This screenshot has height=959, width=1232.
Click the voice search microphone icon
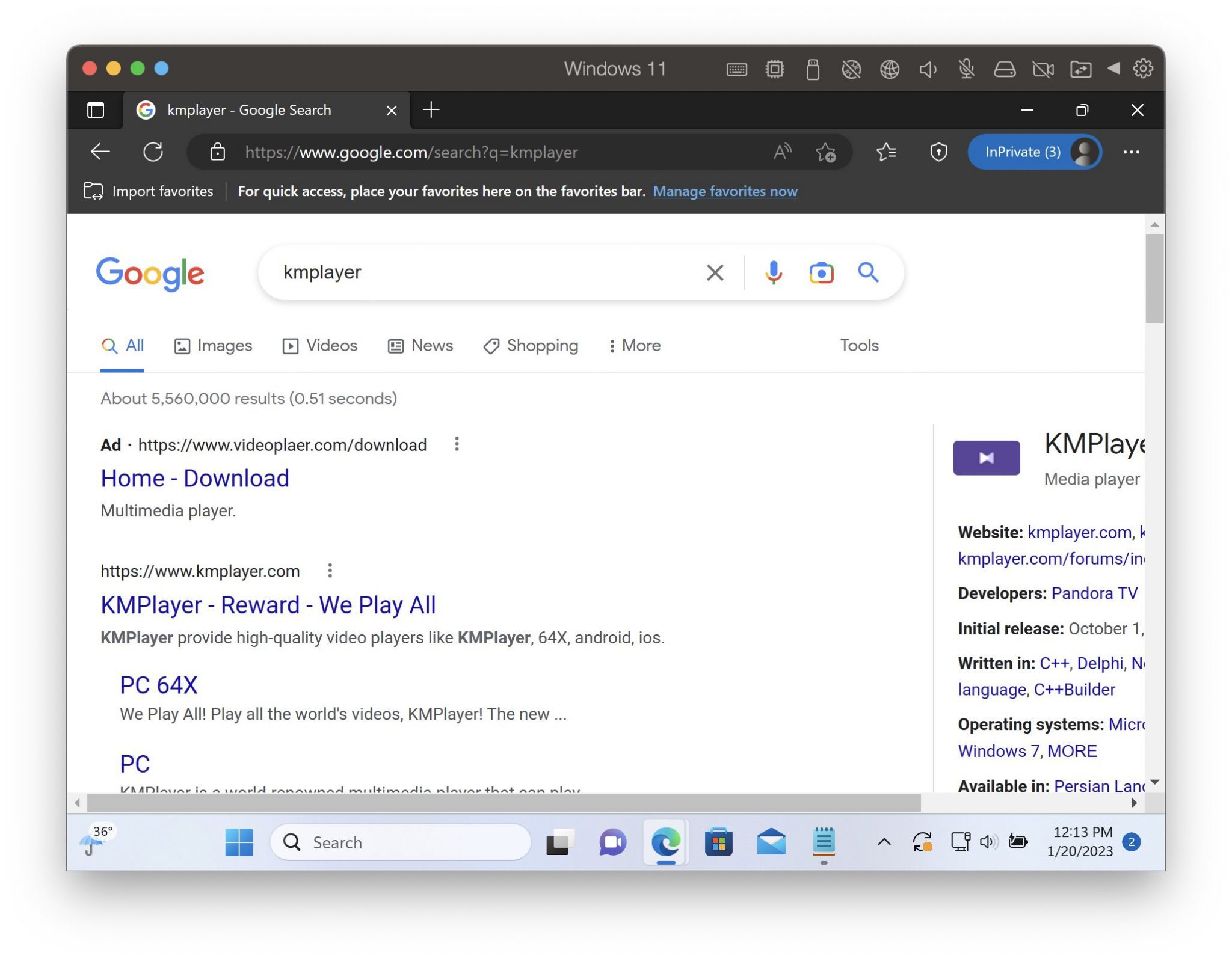[773, 272]
